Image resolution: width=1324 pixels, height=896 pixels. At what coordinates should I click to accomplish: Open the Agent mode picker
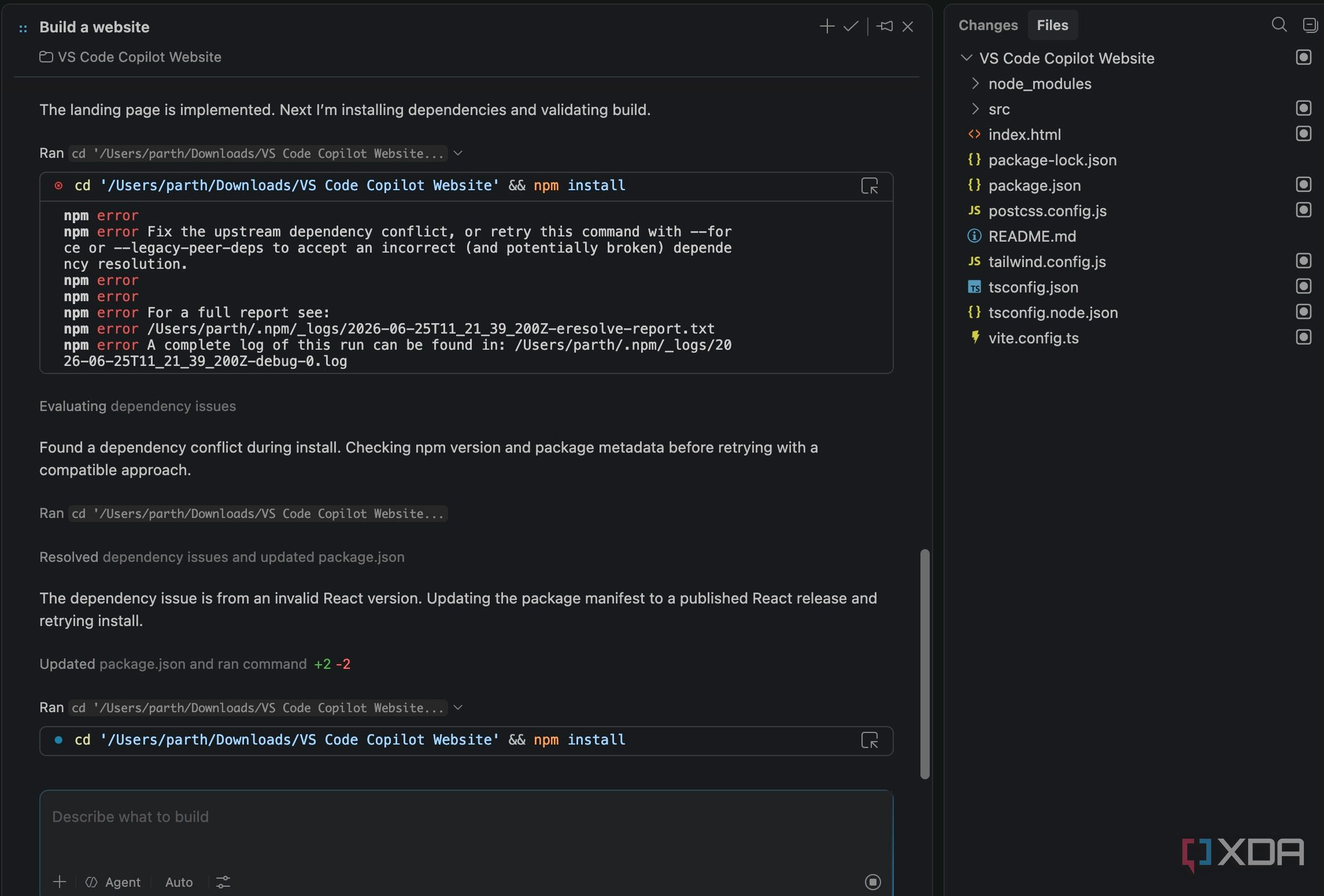point(113,882)
